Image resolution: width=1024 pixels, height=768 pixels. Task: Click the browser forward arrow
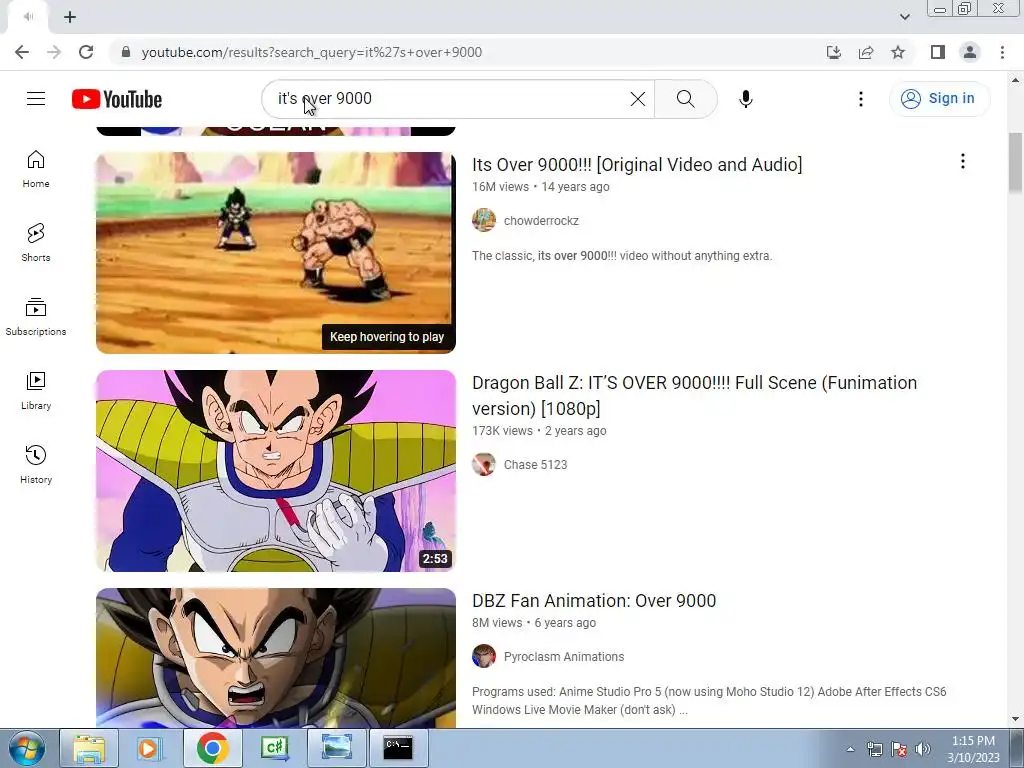[54, 52]
